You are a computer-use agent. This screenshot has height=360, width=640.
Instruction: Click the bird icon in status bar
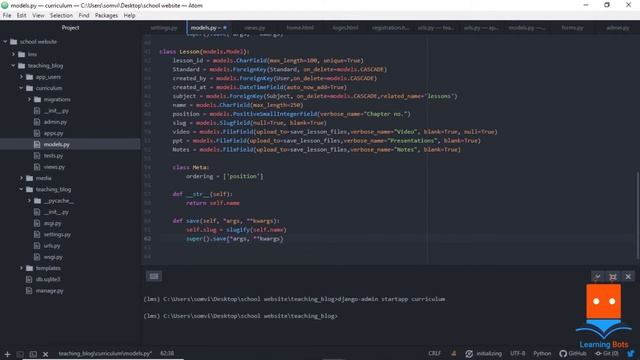click(x=631, y=353)
